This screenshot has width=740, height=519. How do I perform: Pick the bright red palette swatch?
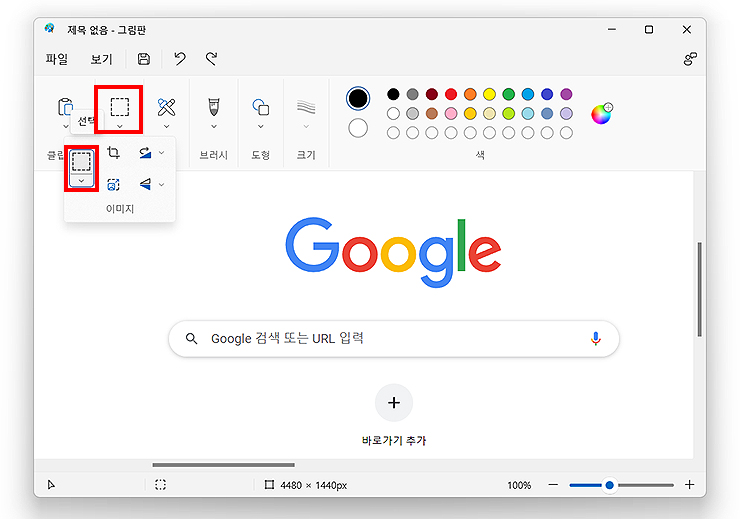tap(451, 94)
